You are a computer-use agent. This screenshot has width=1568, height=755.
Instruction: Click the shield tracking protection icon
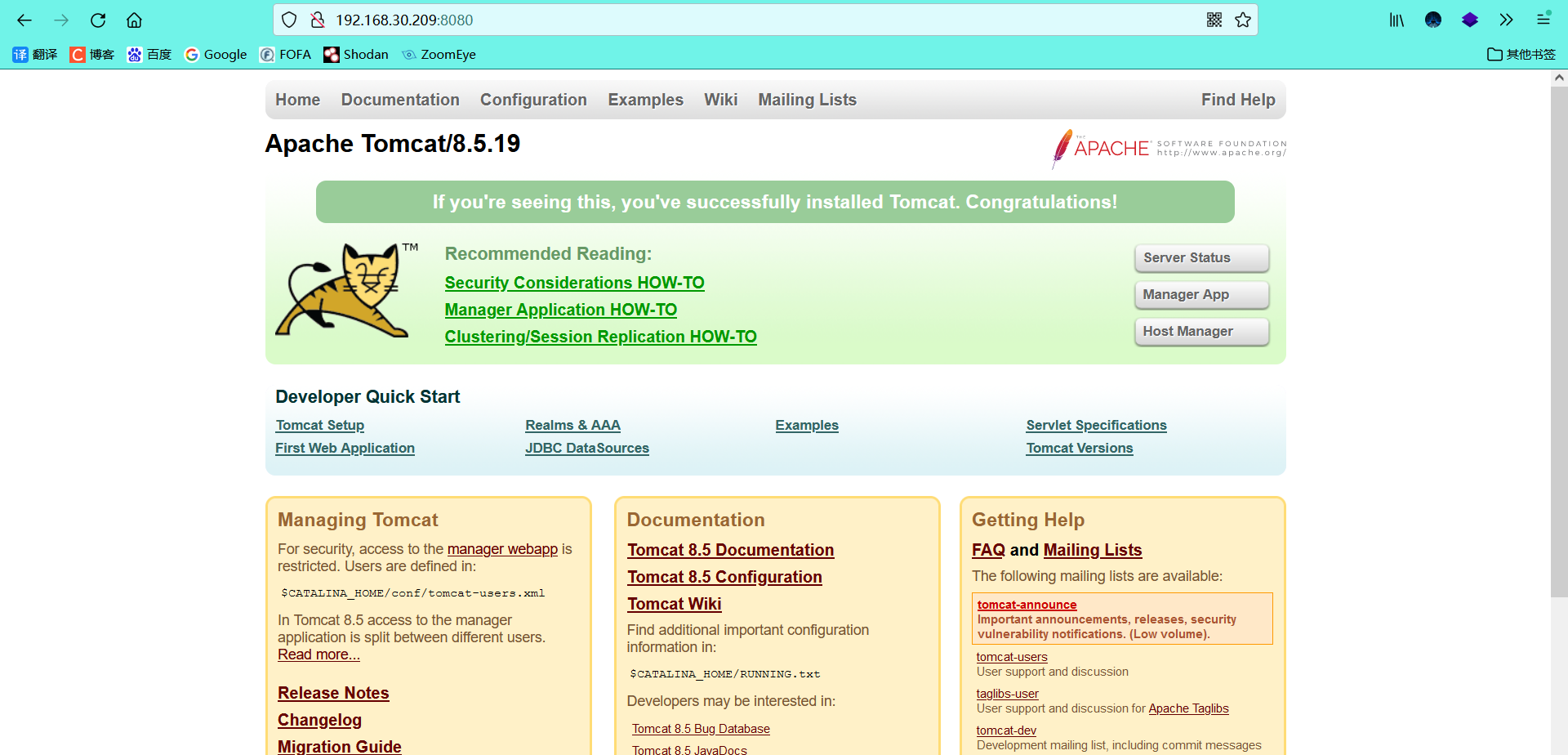coord(289,20)
